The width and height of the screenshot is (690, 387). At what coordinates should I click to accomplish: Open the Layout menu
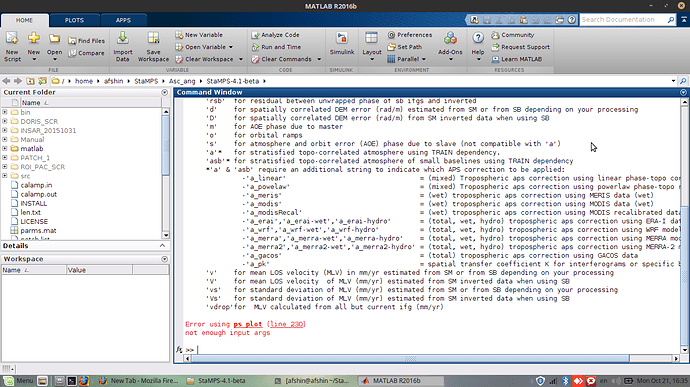(x=372, y=46)
